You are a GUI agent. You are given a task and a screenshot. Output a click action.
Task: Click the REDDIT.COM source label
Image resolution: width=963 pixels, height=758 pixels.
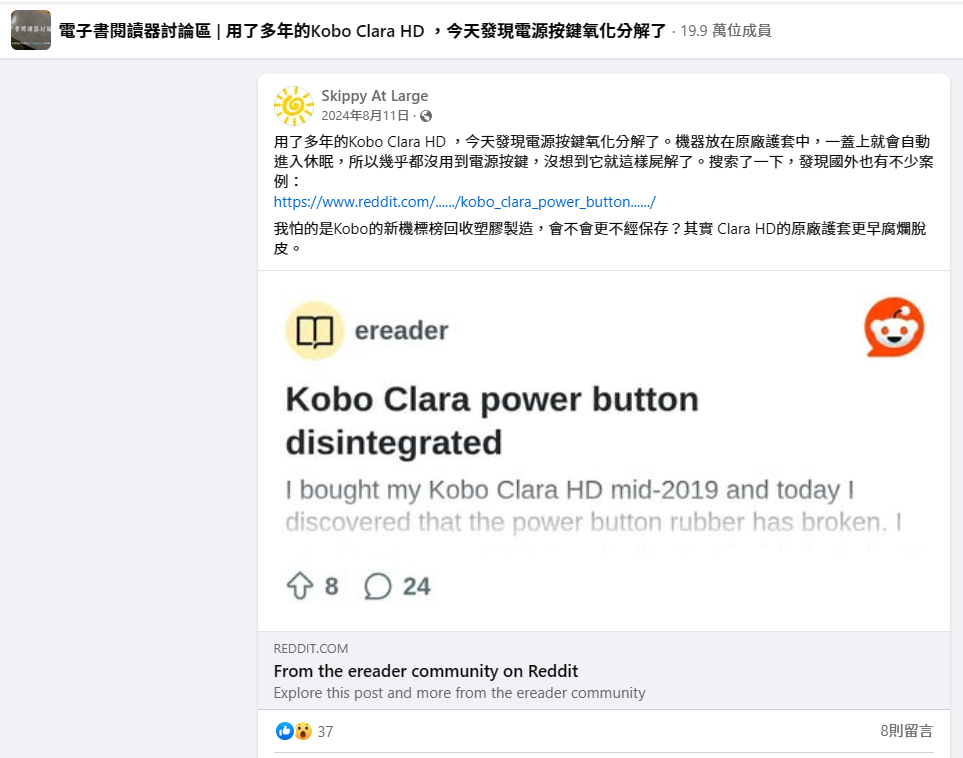pyautogui.click(x=311, y=649)
